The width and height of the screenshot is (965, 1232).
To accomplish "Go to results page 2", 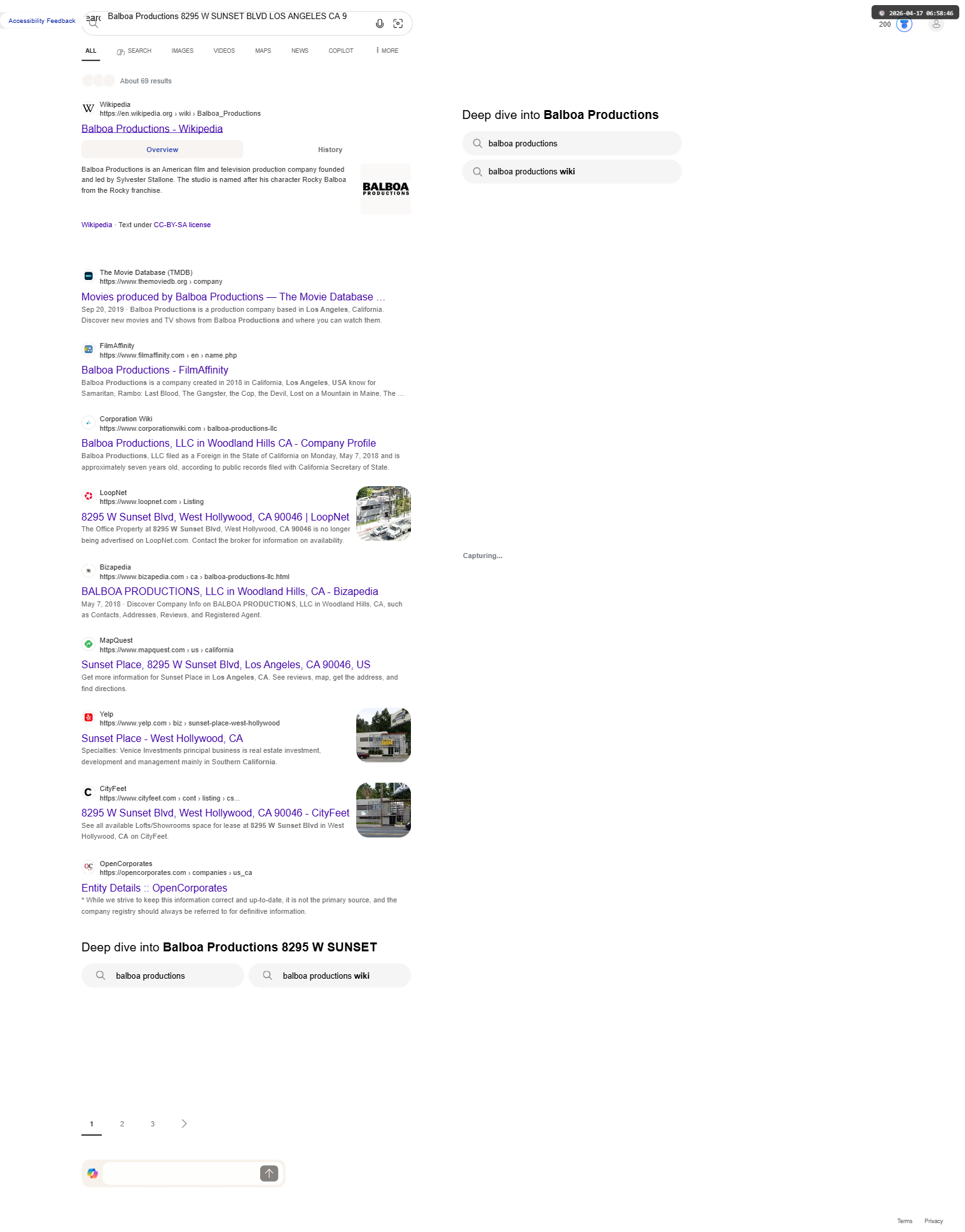I will pos(122,1124).
